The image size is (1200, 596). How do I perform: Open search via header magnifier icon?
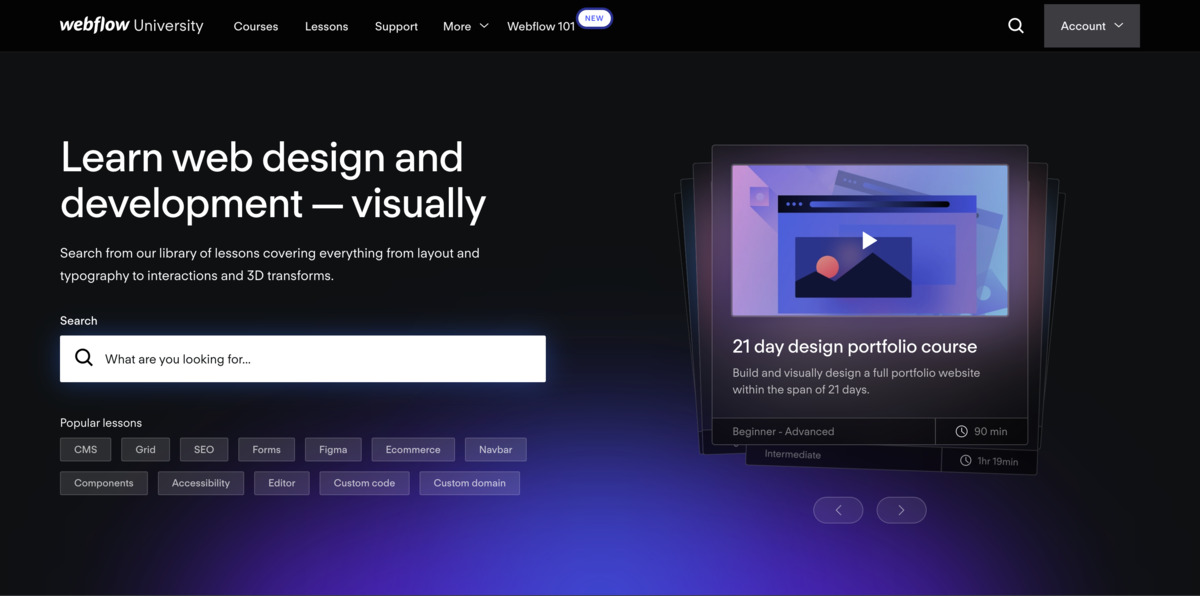1016,26
